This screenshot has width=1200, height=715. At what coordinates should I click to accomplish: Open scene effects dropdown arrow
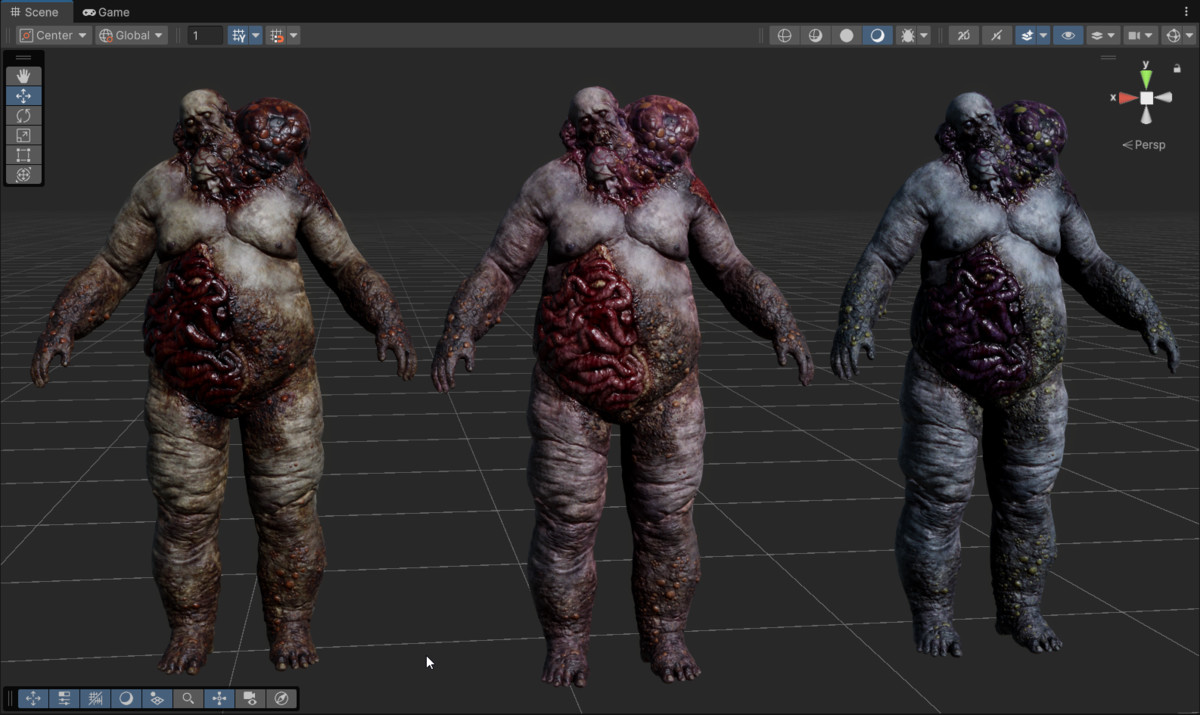pyautogui.click(x=1043, y=35)
